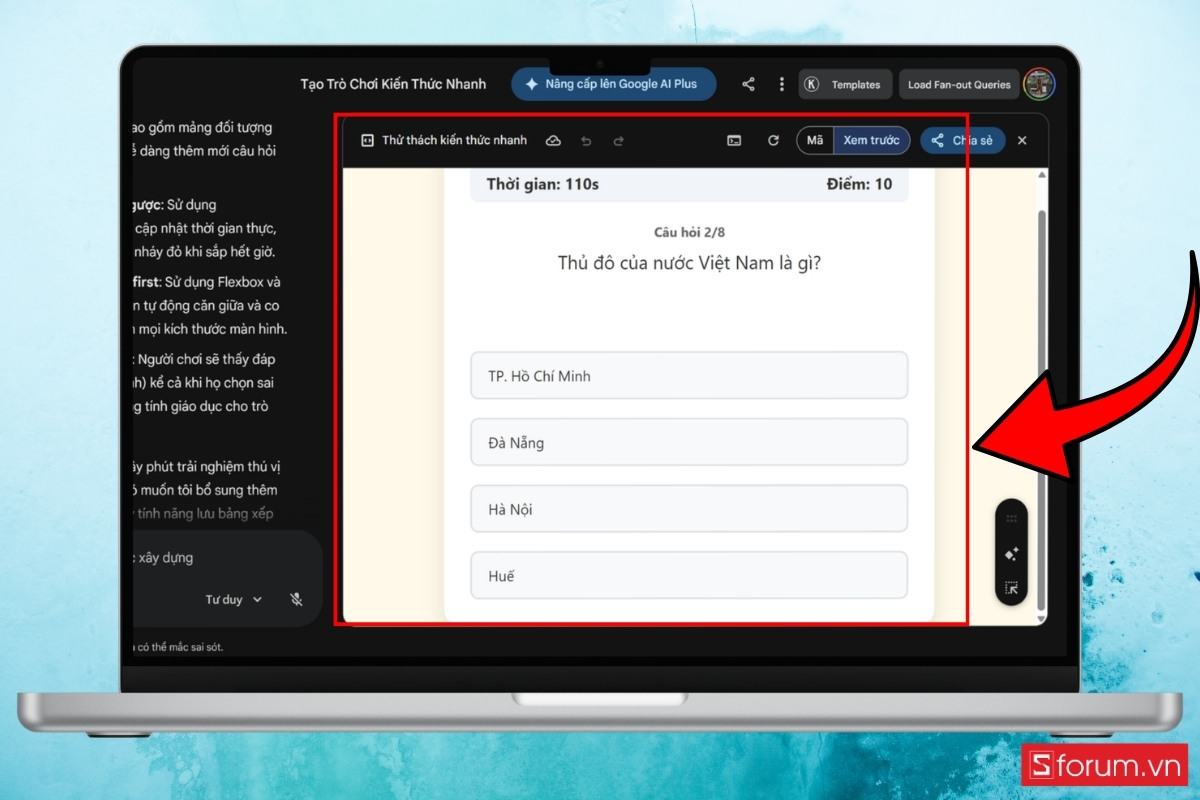Redo the canvas change
Image resolution: width=1200 pixels, height=800 pixels.
click(618, 141)
